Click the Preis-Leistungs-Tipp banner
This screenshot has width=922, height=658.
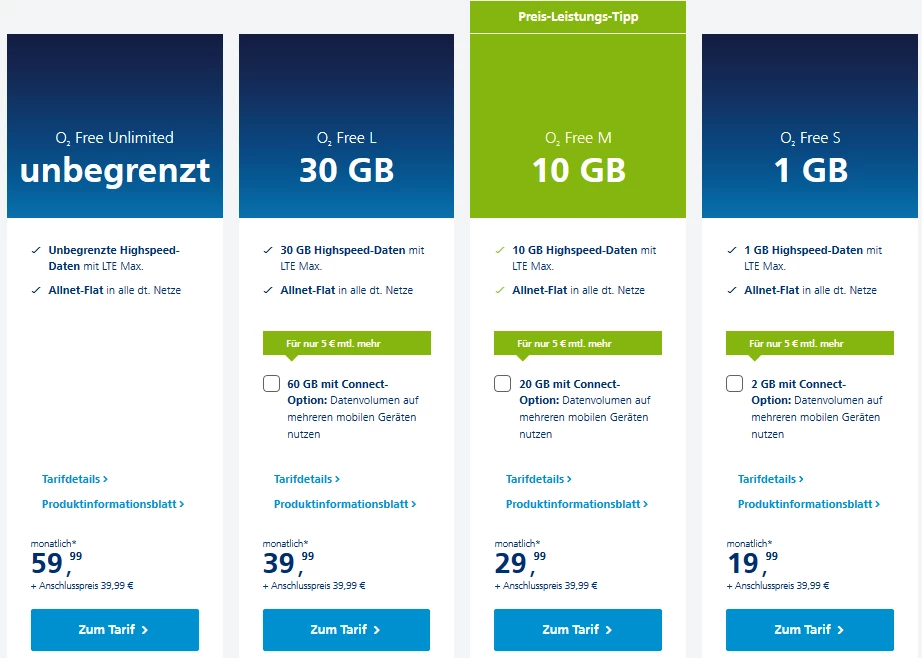[x=578, y=17]
